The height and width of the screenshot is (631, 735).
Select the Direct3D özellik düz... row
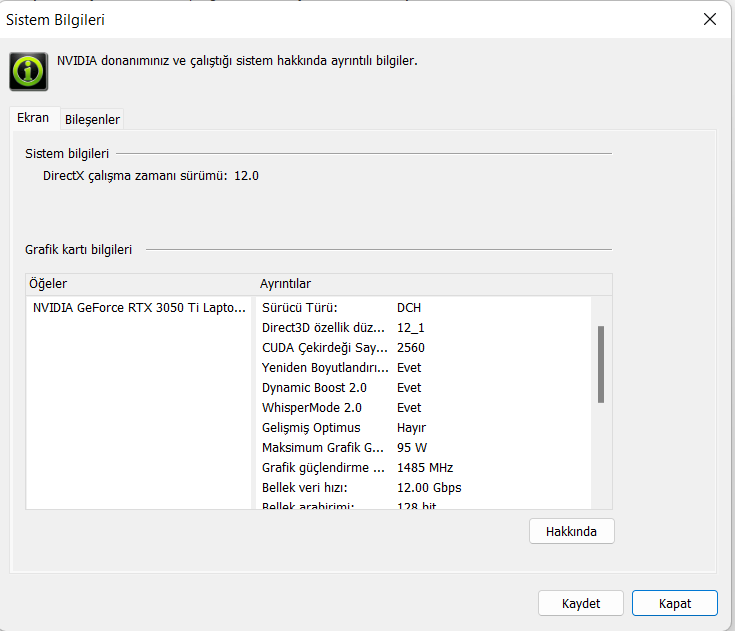(424, 328)
